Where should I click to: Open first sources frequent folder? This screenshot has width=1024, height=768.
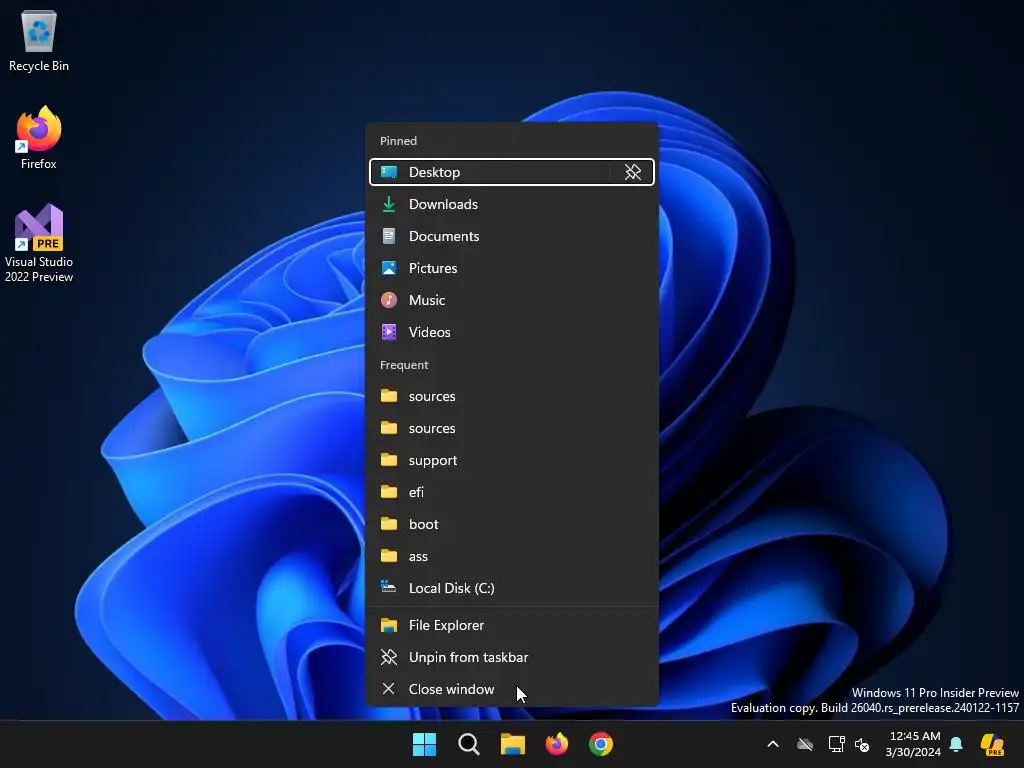tap(512, 396)
